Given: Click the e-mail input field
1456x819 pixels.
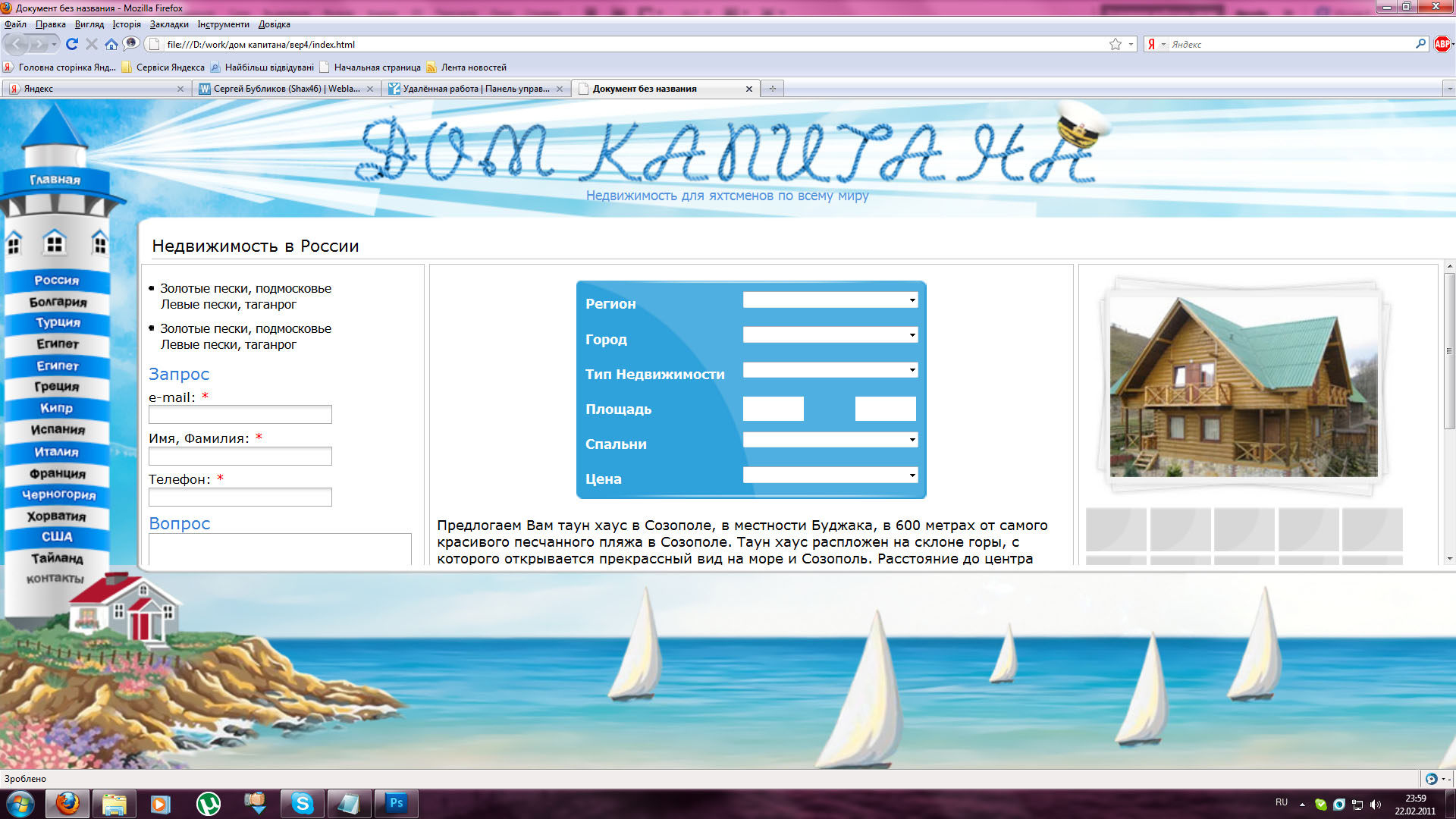Looking at the screenshot, I should coord(240,415).
